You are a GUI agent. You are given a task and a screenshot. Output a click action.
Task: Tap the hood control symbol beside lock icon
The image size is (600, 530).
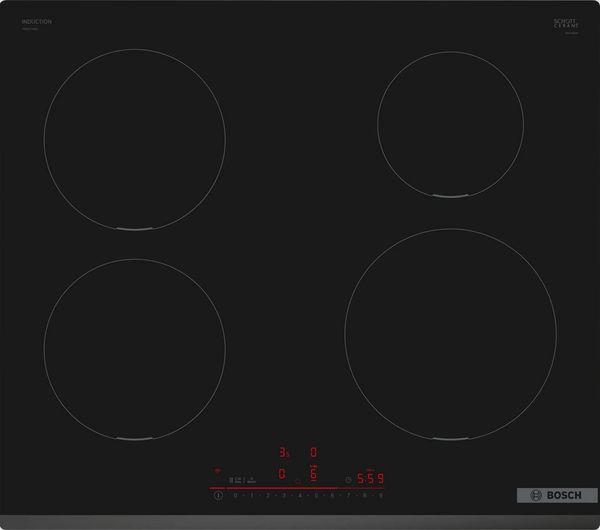coord(251,480)
